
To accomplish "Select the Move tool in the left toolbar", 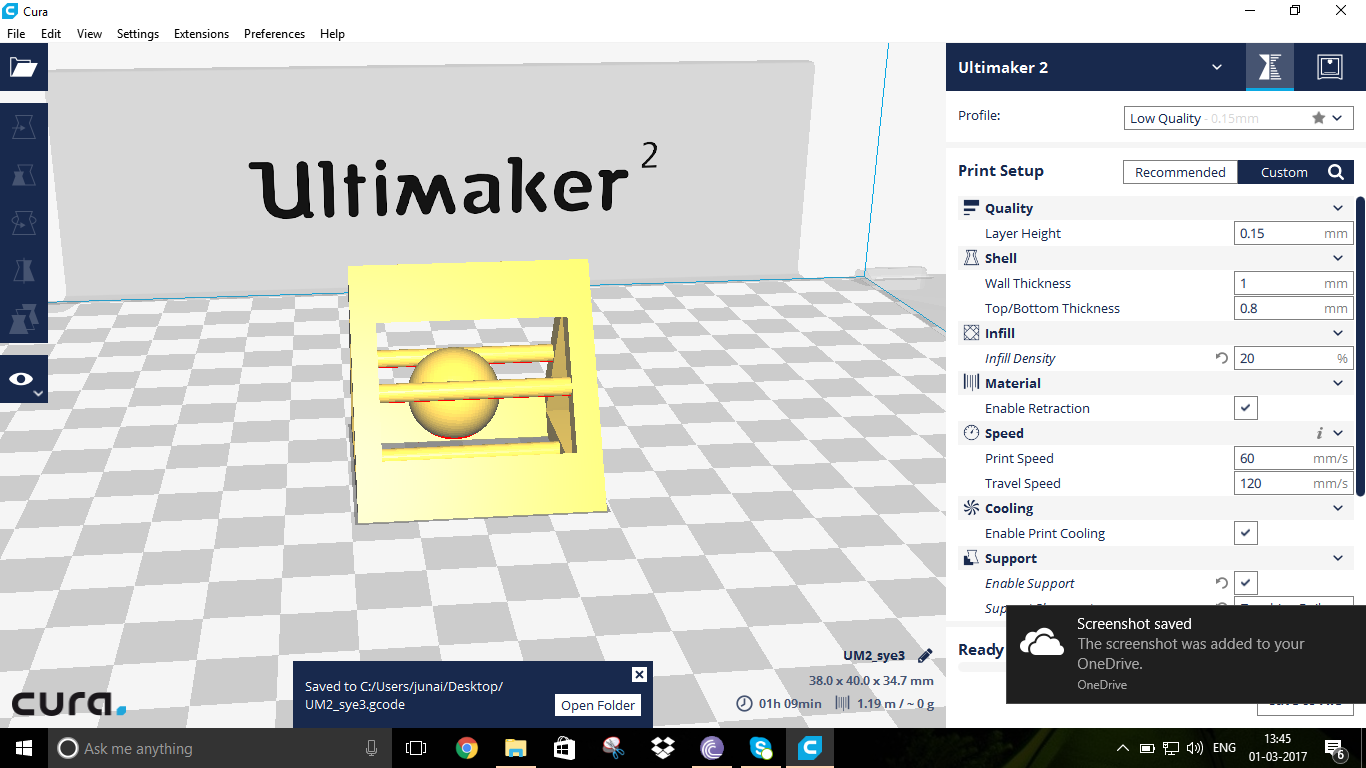I will pos(23,127).
